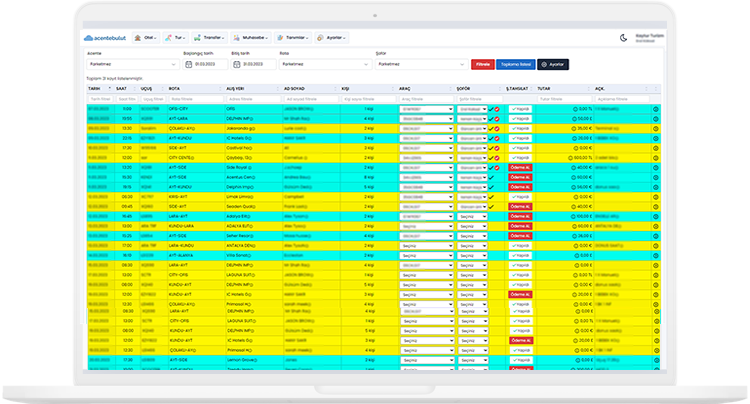Open the Tanımlar menu

pos(292,38)
